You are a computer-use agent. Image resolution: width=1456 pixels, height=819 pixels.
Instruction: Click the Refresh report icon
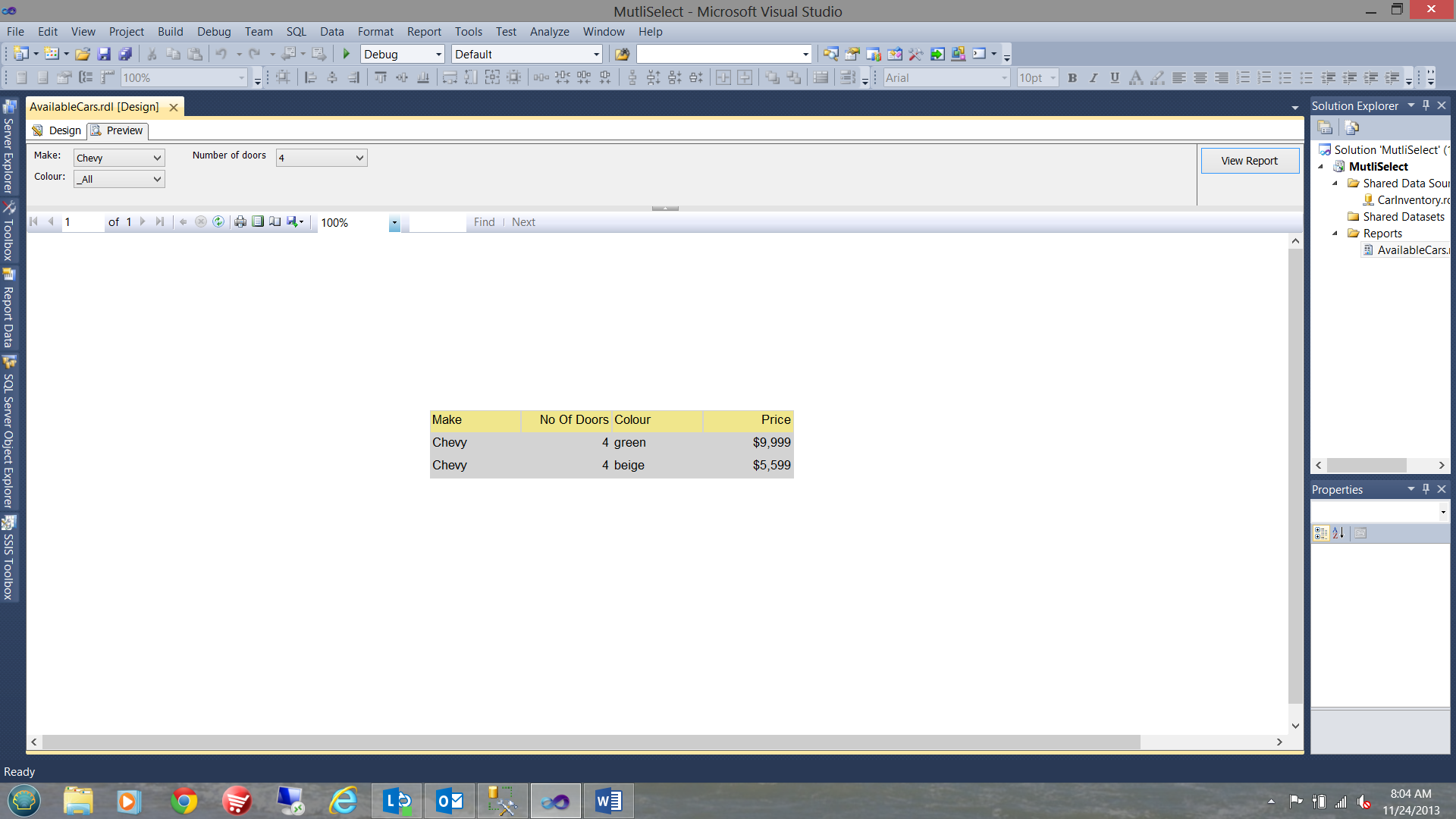click(218, 222)
